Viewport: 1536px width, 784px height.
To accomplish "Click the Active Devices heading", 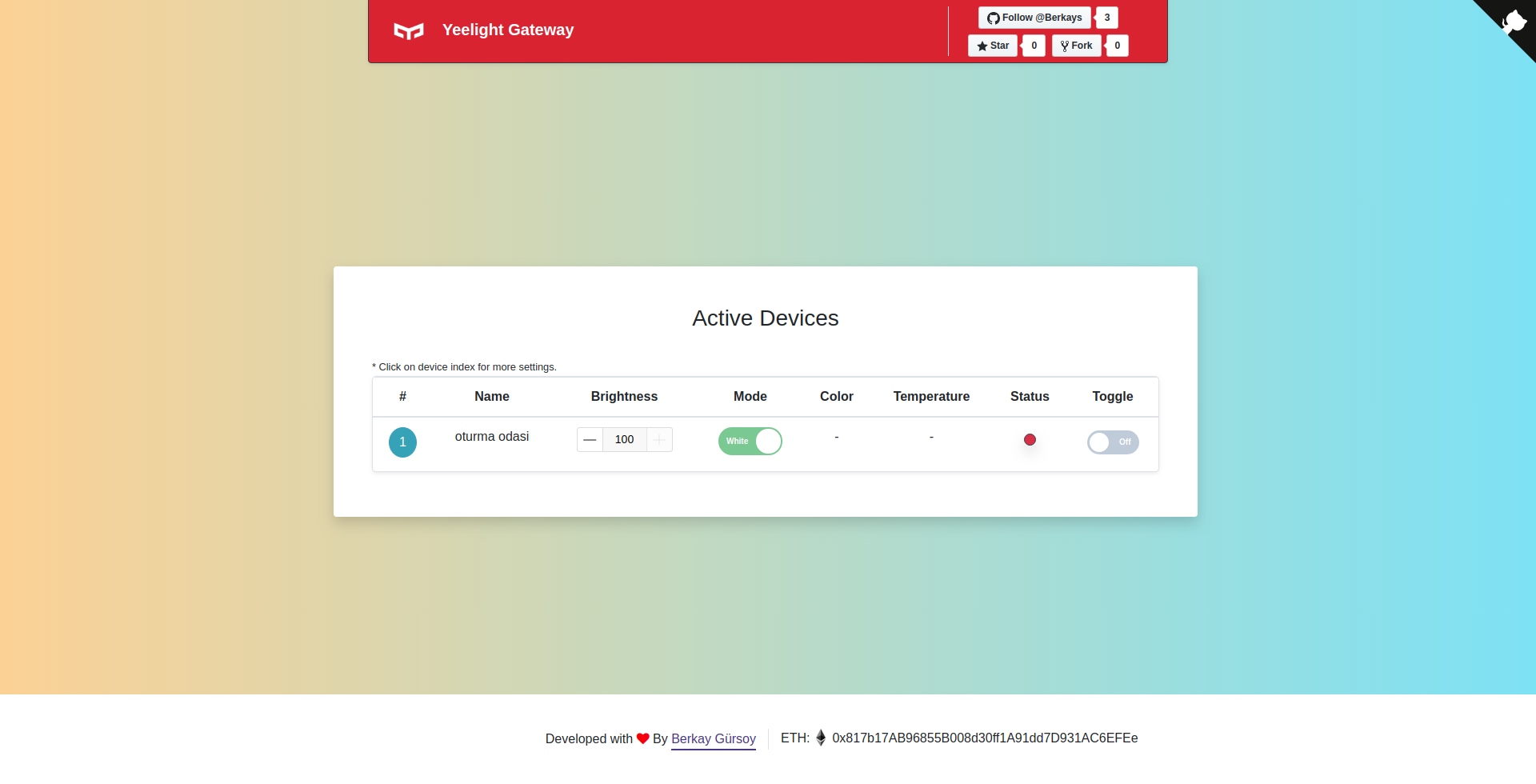I will 766,318.
